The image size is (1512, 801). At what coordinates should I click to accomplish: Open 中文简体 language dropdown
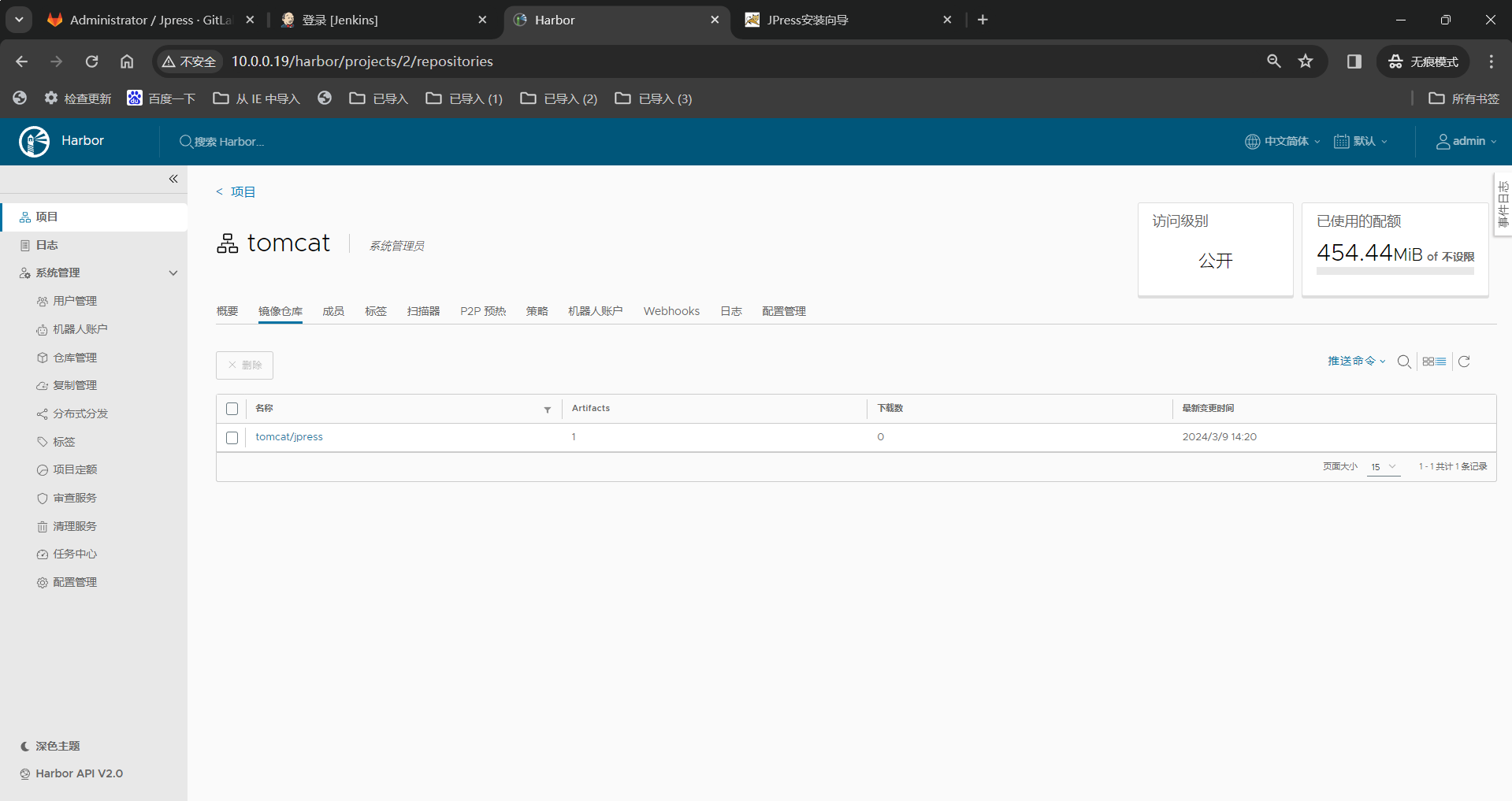[1282, 142]
